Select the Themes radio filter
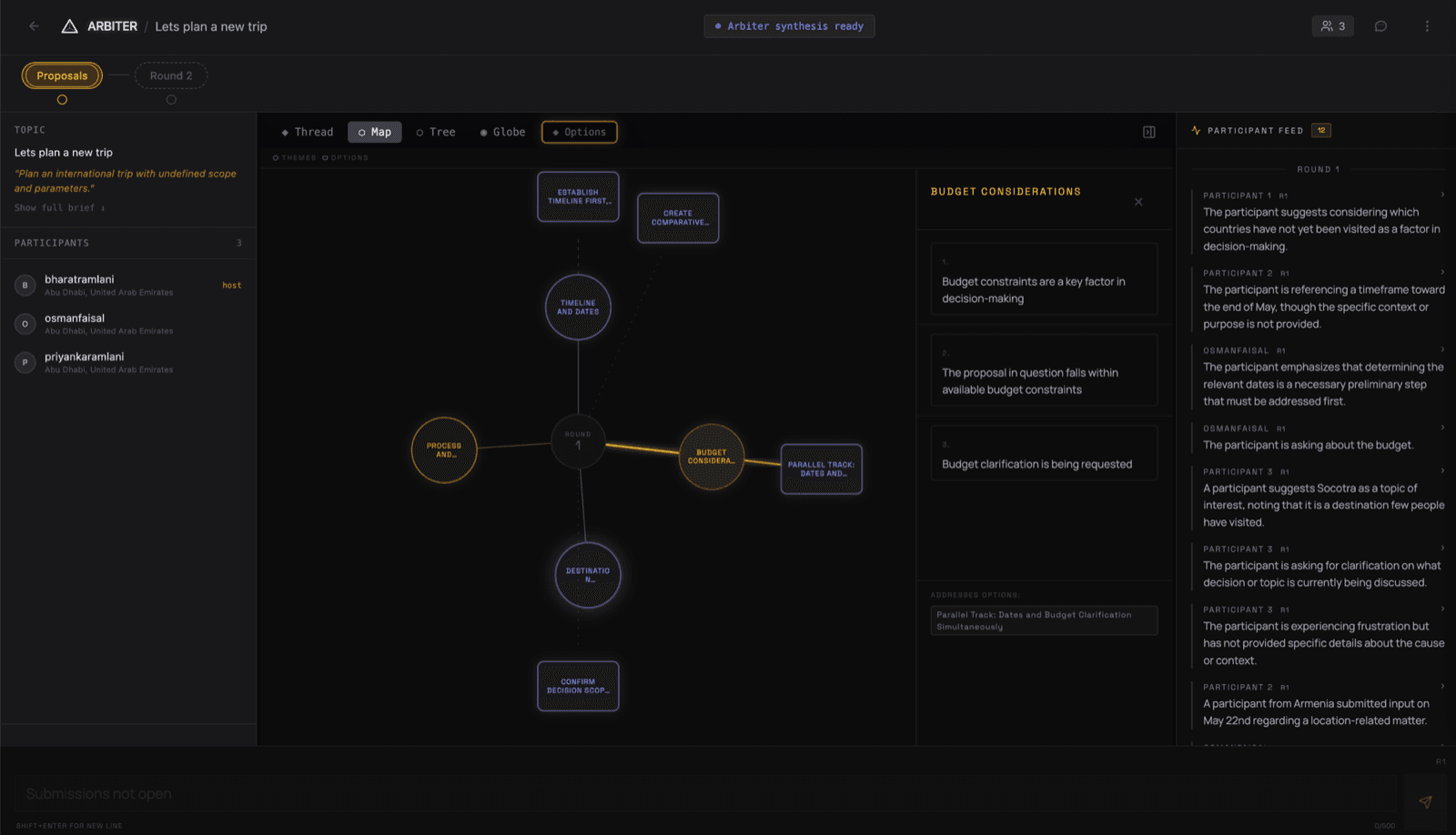 point(295,157)
